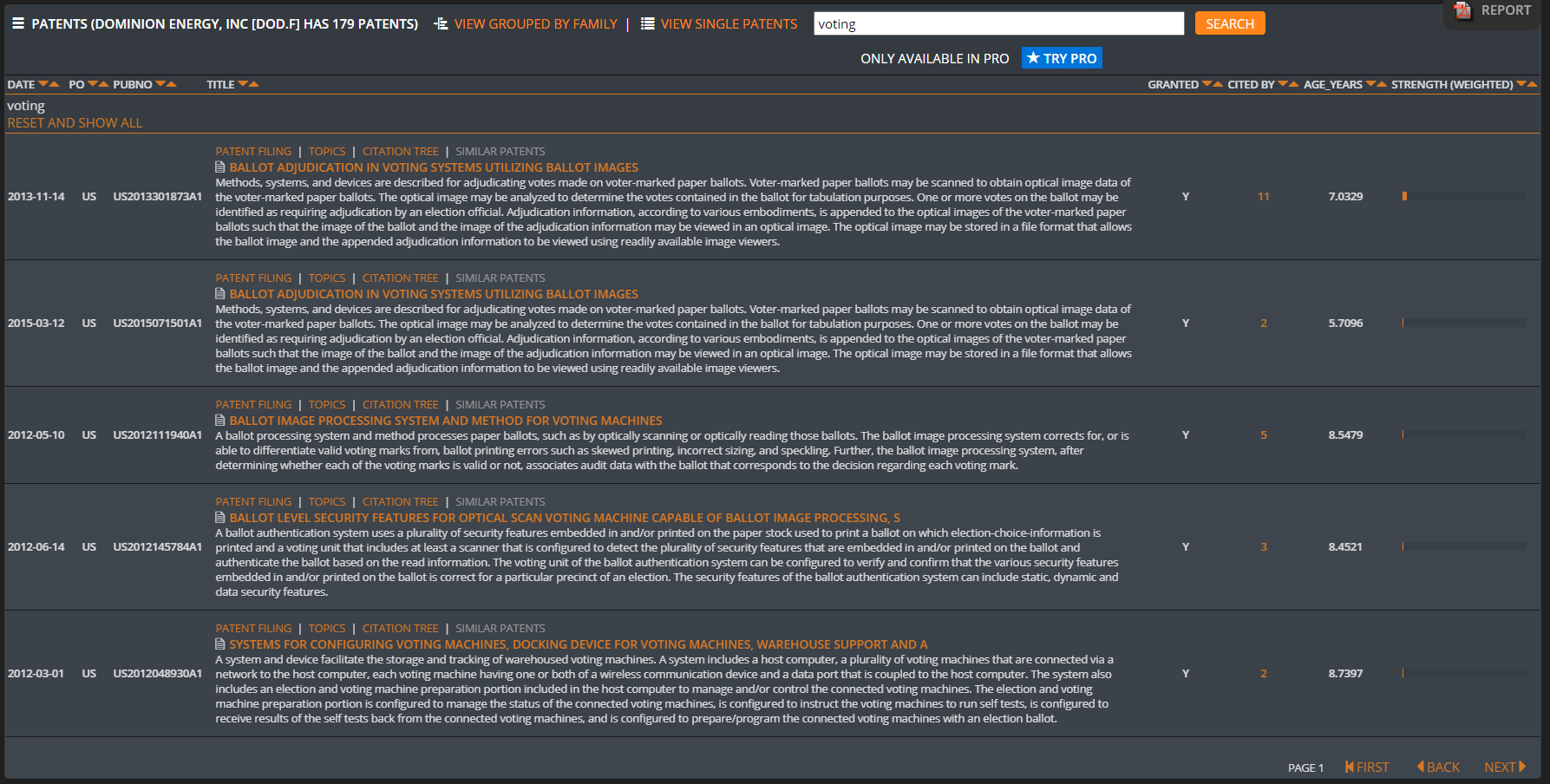1550x784 pixels.
Task: Click the star icon in TRY PRO
Action: click(x=1032, y=58)
